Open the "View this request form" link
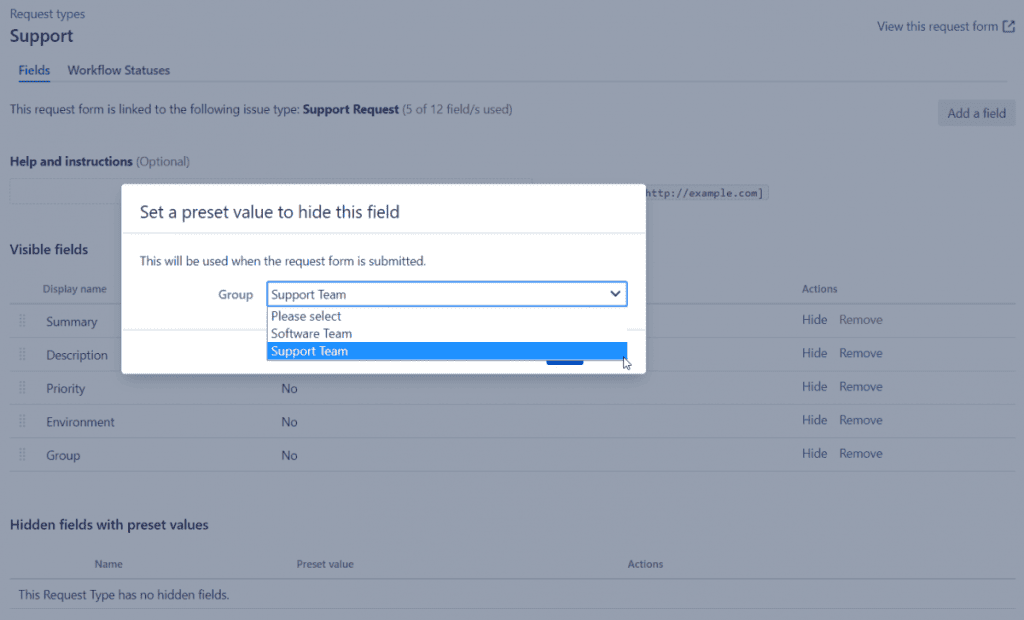This screenshot has height=620, width=1024. (937, 27)
